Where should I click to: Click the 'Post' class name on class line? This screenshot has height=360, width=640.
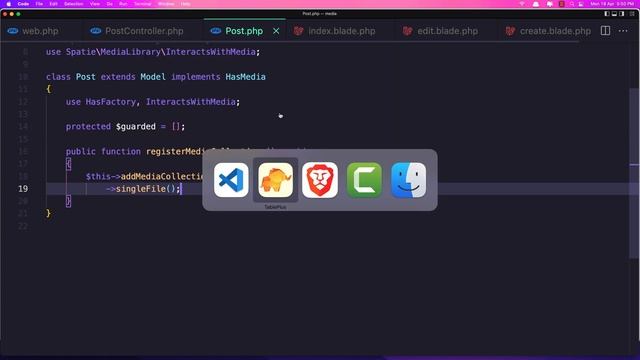pos(86,77)
